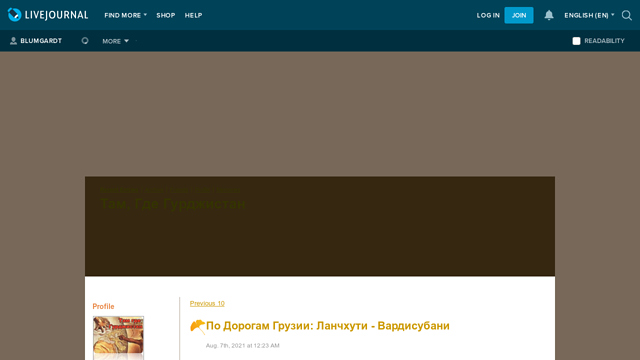Click Recent Entries in the journal header
The width and height of the screenshot is (640, 360).
pyautogui.click(x=119, y=190)
